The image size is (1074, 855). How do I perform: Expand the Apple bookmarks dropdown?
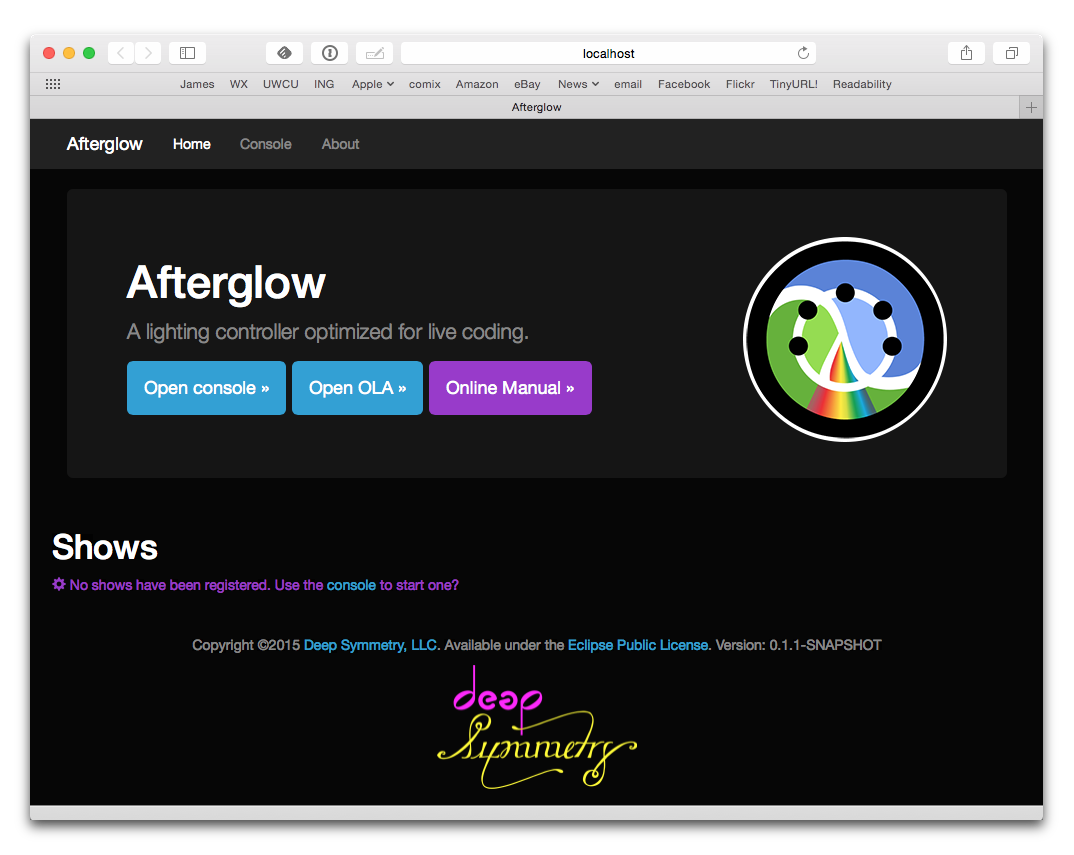pos(372,84)
